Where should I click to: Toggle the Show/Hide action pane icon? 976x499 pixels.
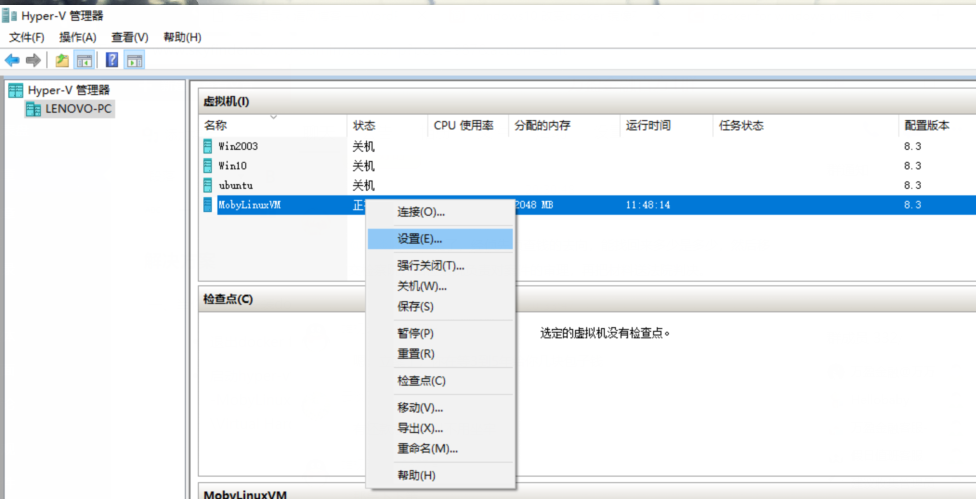click(134, 60)
